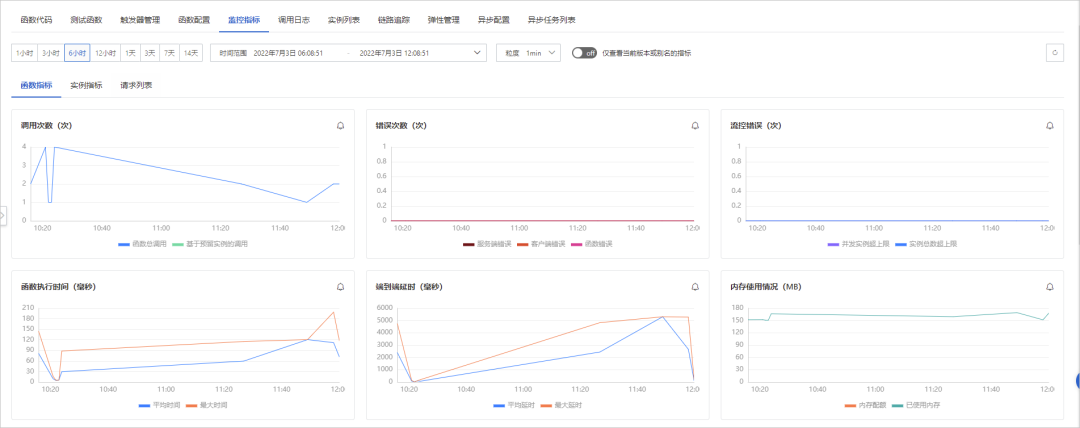Click alarm bell on 函数执行时间 chart
Screen dimensions: 1080x428
point(340,287)
